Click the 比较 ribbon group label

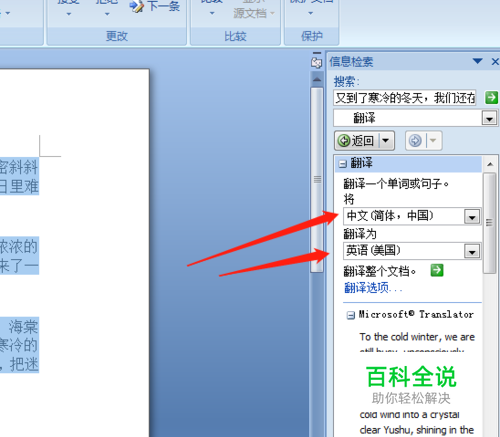tap(235, 36)
